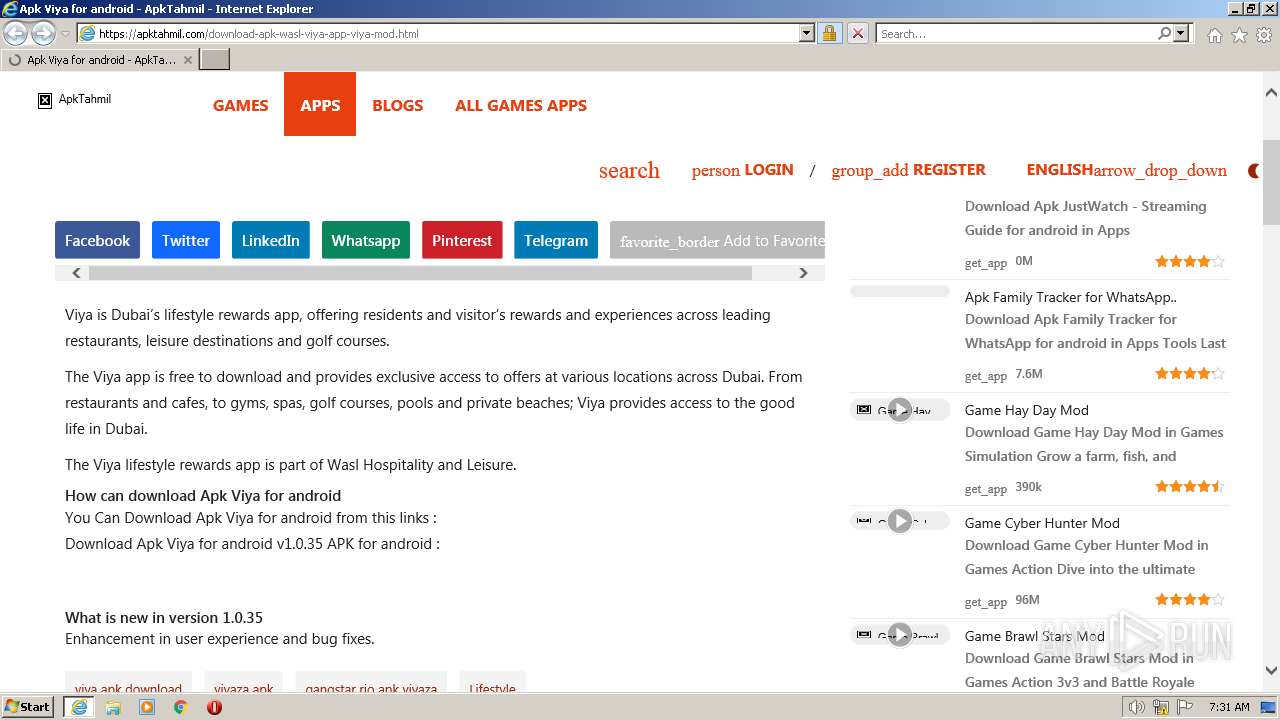Screen dimensions: 1280x720
Task: Open the Favorites star icon
Action: (1239, 35)
